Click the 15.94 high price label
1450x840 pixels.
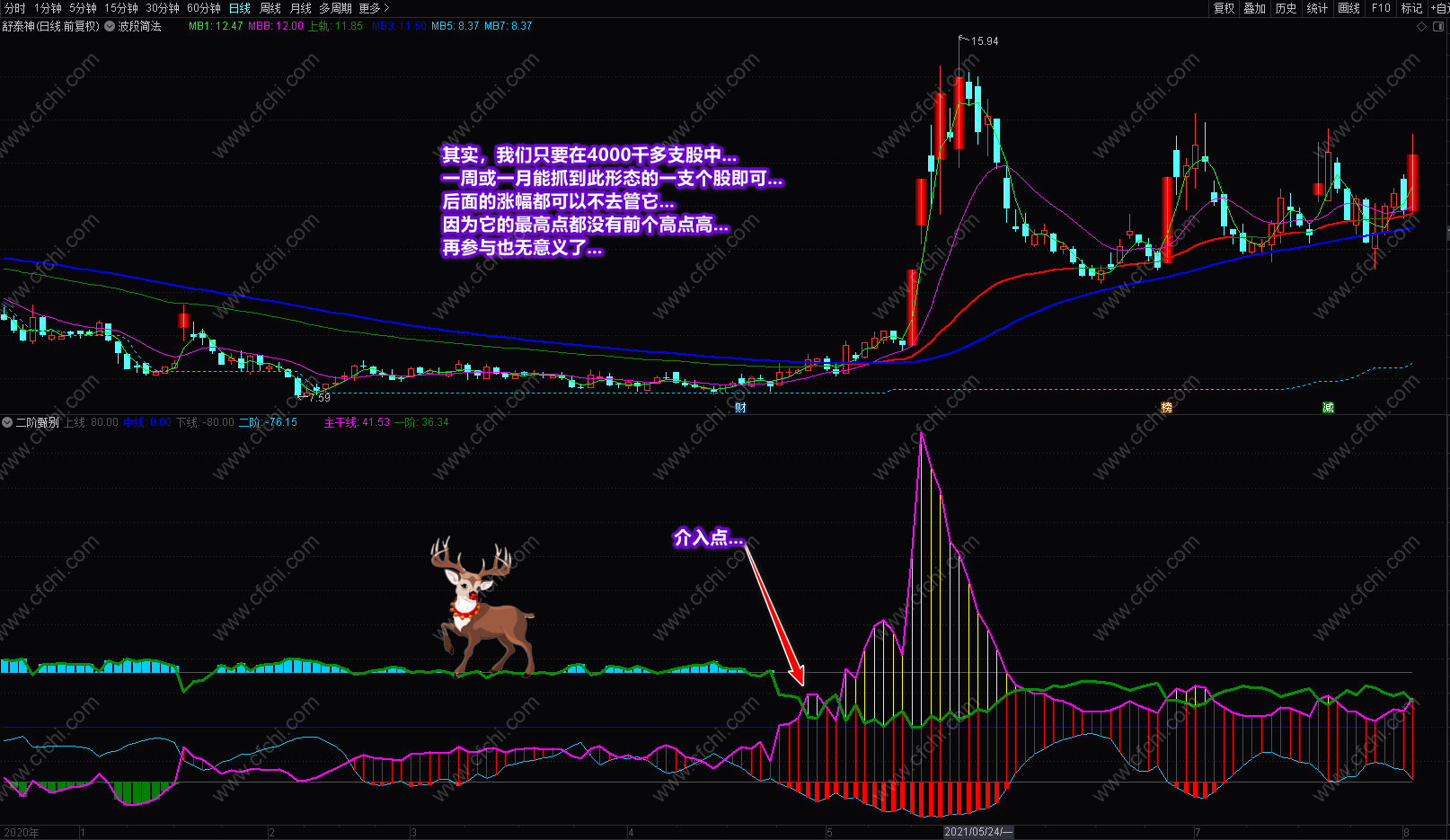coord(985,41)
